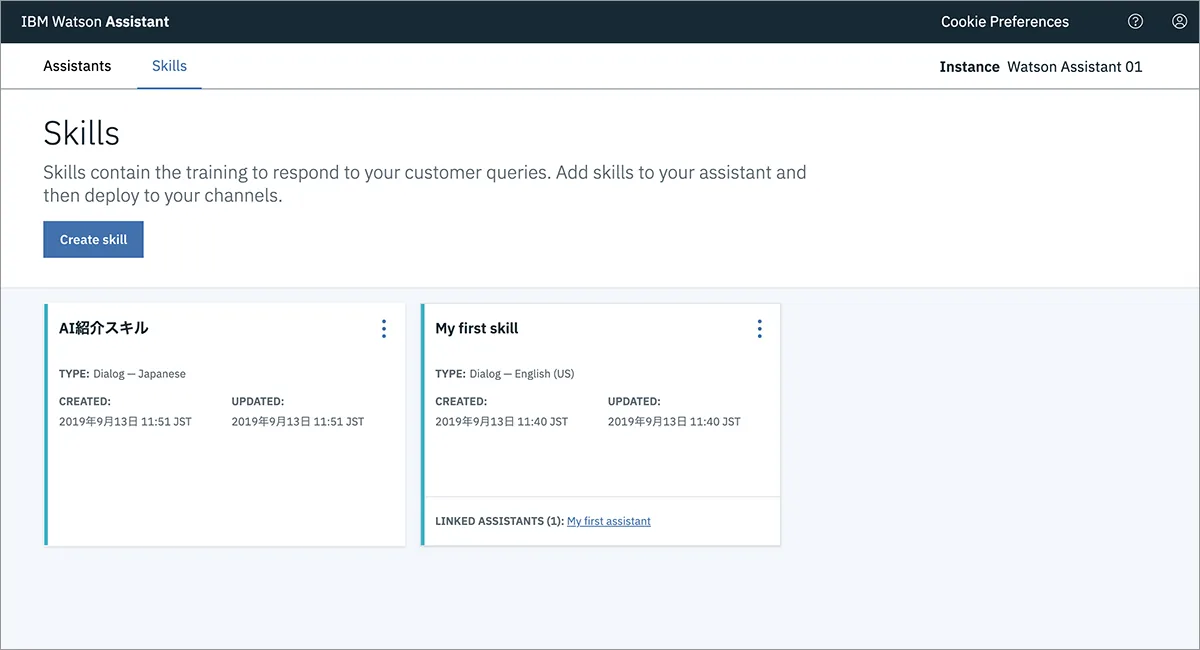Click My first skill created date 11:40 JST
1200x650 pixels.
tap(501, 422)
